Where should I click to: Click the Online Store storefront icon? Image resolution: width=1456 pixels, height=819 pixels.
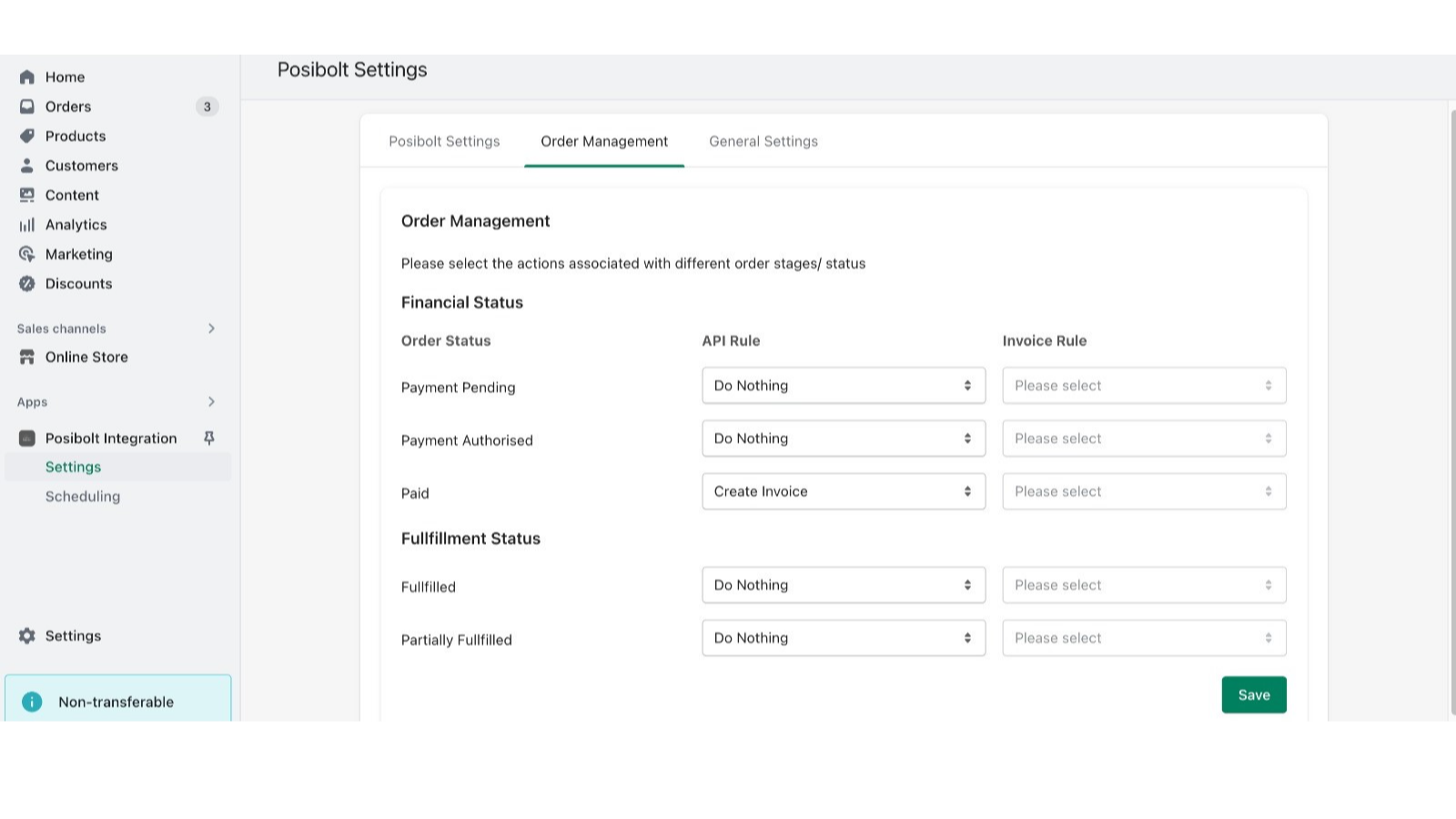27,357
